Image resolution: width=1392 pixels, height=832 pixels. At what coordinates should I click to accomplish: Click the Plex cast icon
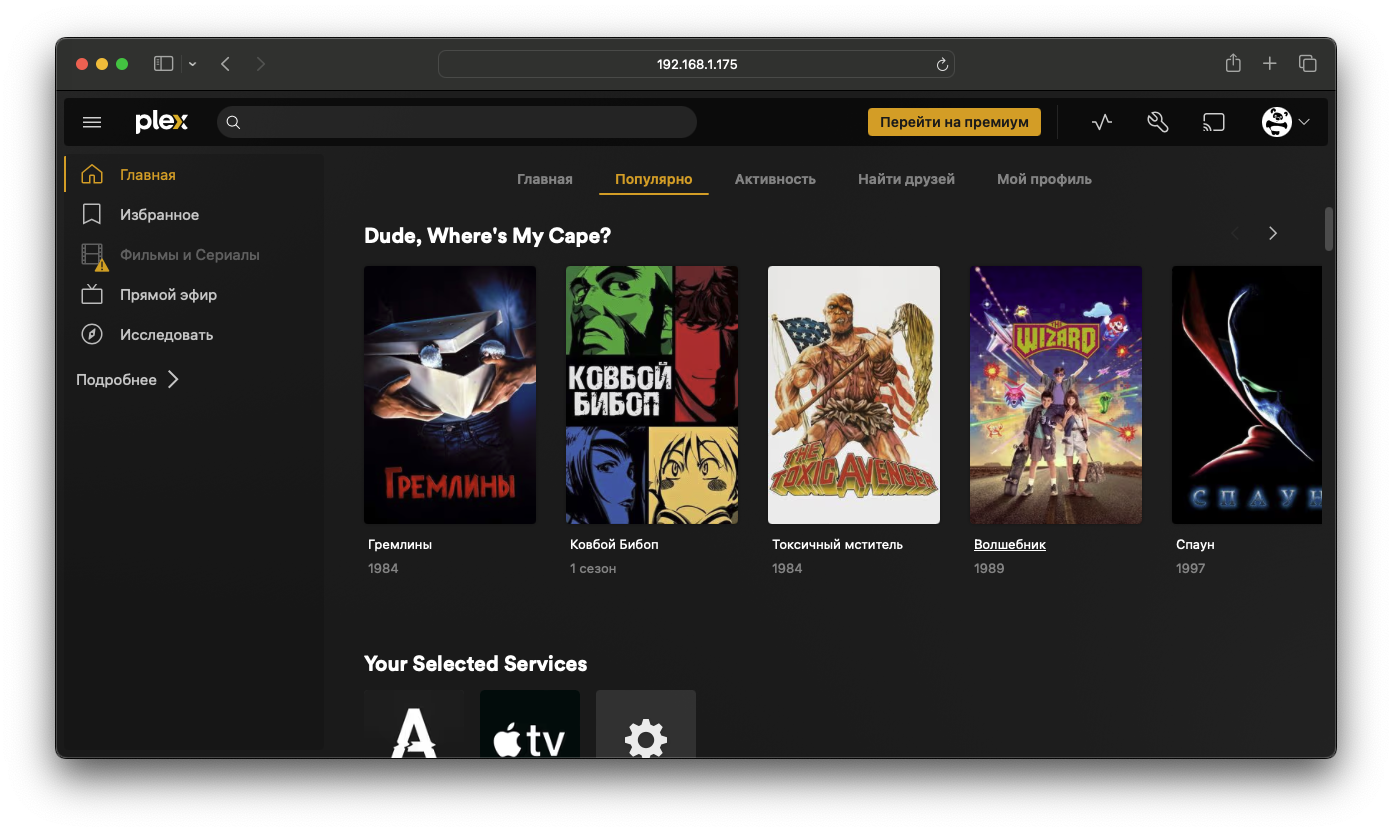pyautogui.click(x=1213, y=122)
